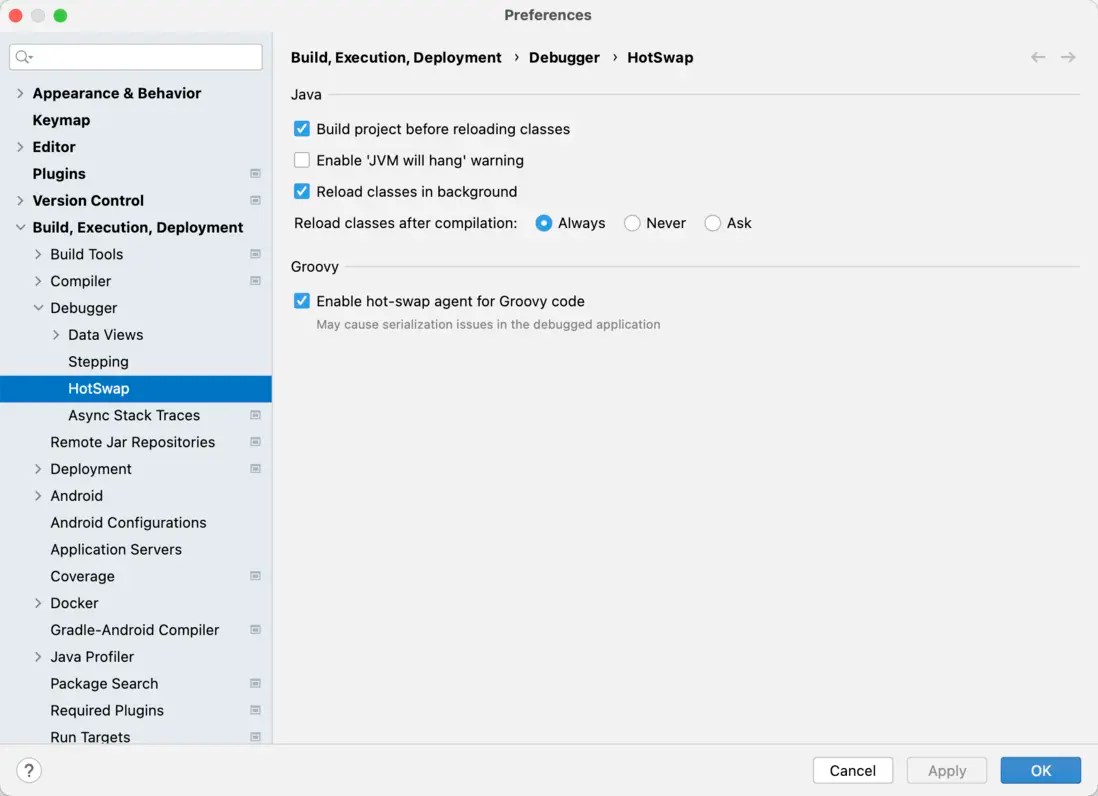Viewport: 1098px width, 796px height.
Task: Click Debugger in the breadcrumb
Action: (x=564, y=57)
